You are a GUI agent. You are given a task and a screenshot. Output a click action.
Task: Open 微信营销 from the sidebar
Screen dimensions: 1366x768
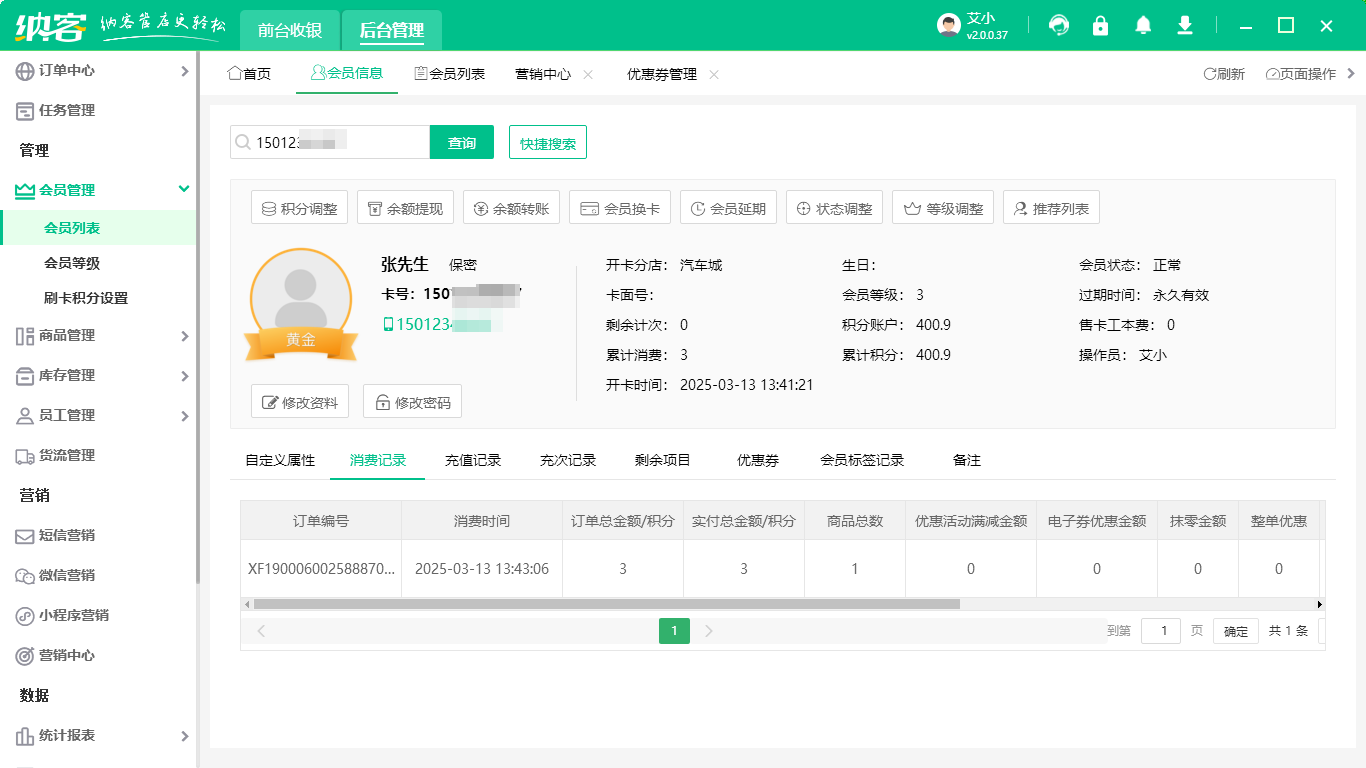point(70,576)
